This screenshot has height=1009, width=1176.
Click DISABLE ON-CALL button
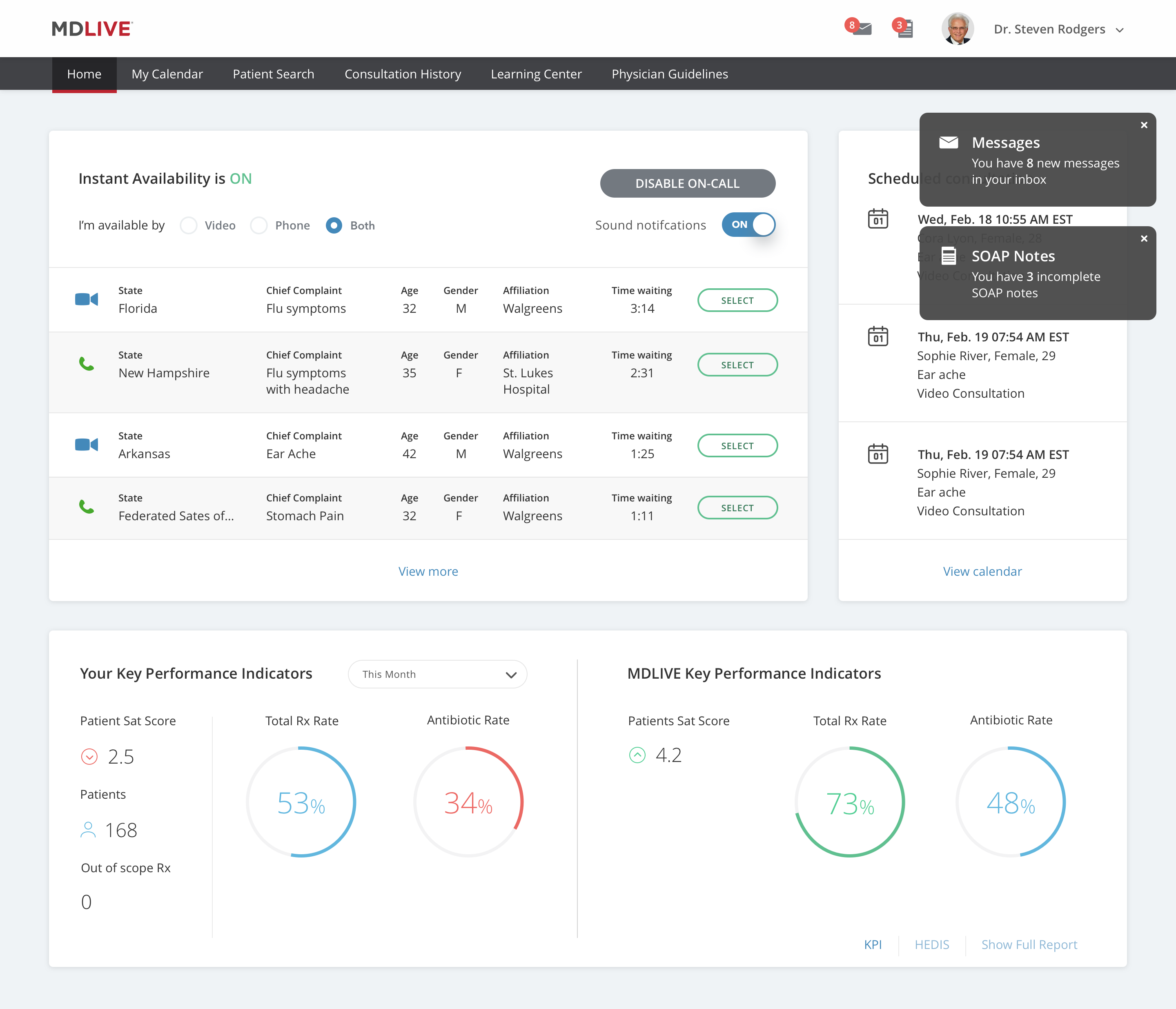click(x=687, y=183)
